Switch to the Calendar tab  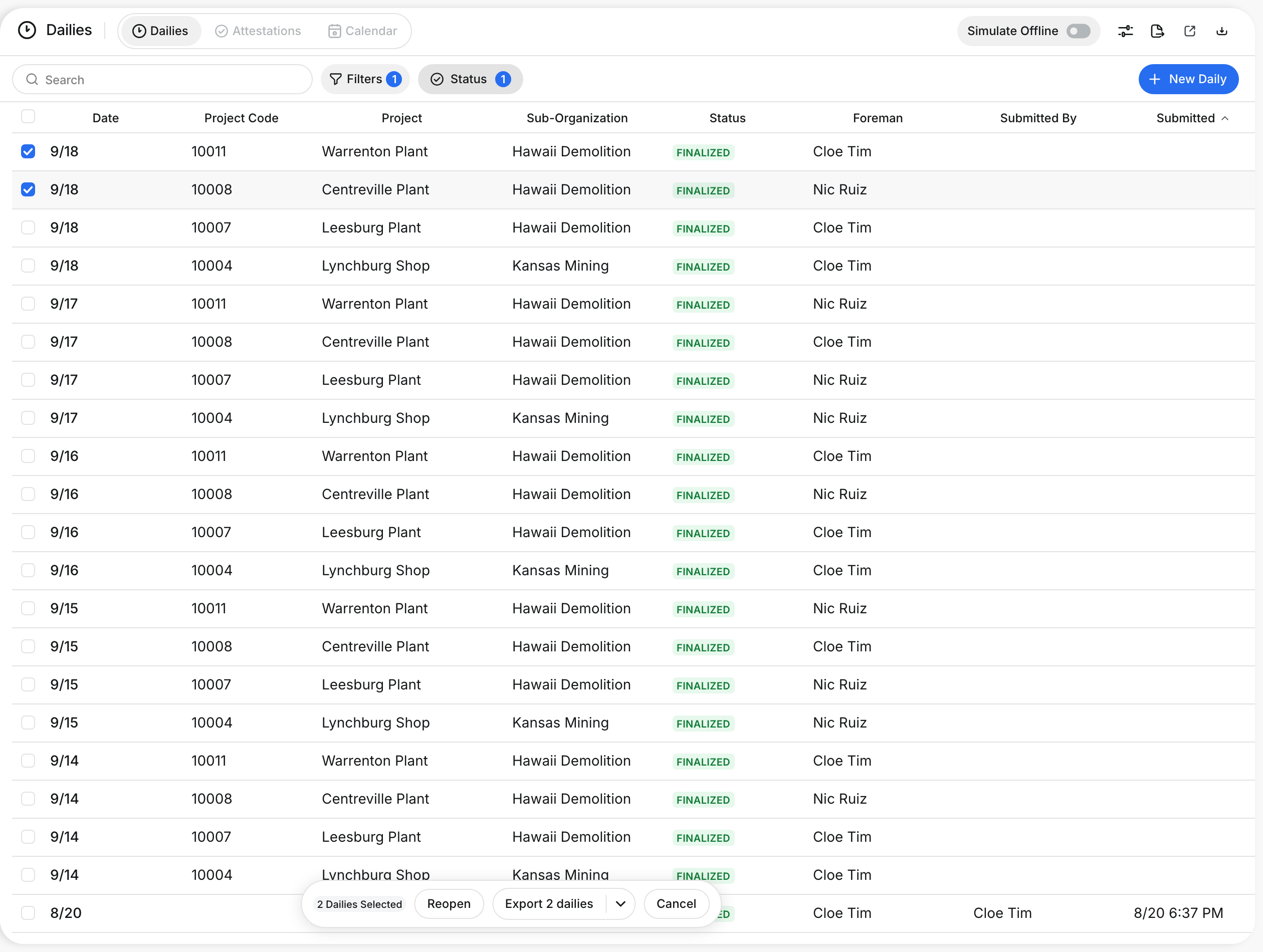coord(362,31)
